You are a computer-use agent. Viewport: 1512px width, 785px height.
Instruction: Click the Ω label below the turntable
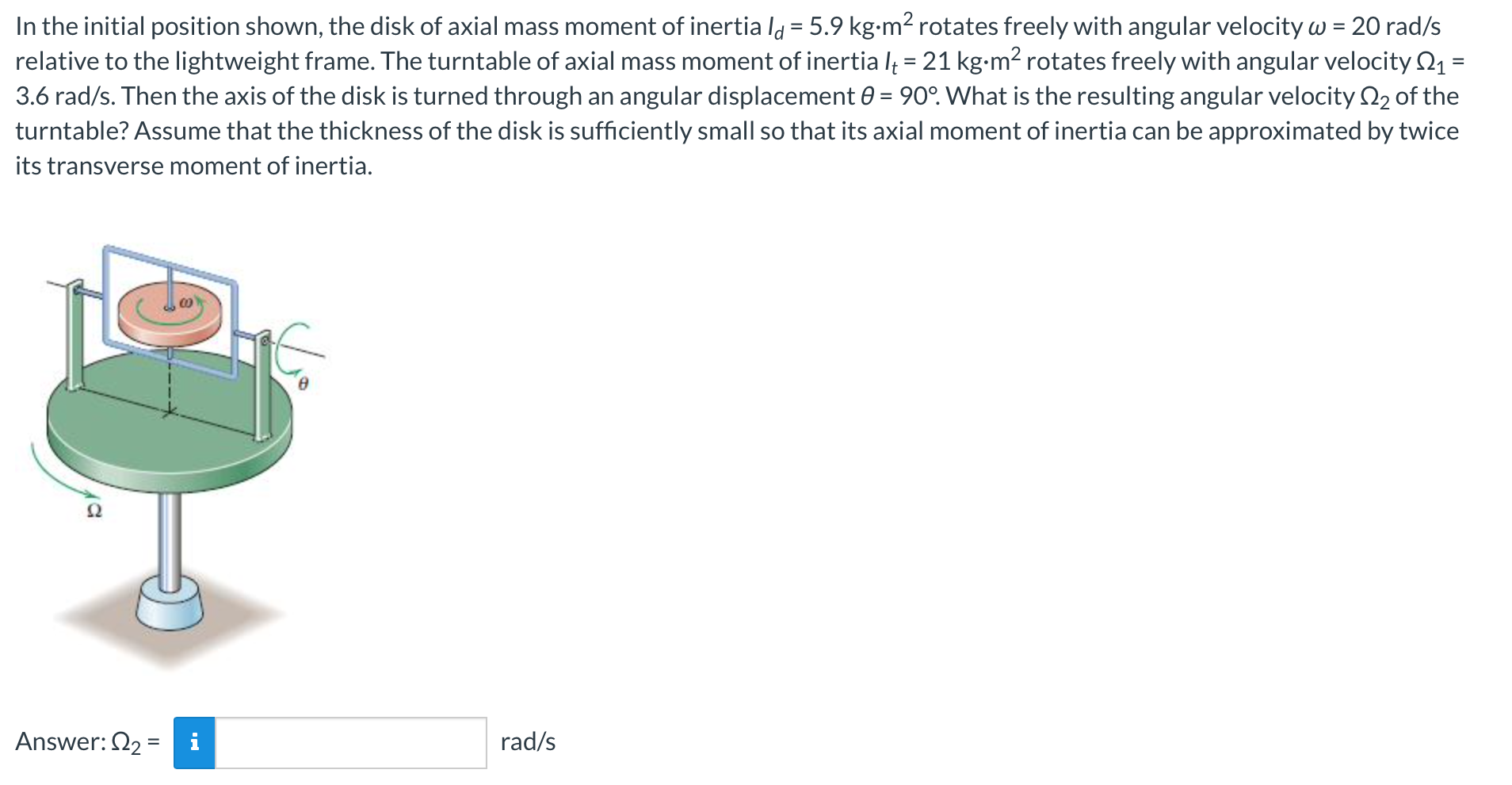point(94,511)
